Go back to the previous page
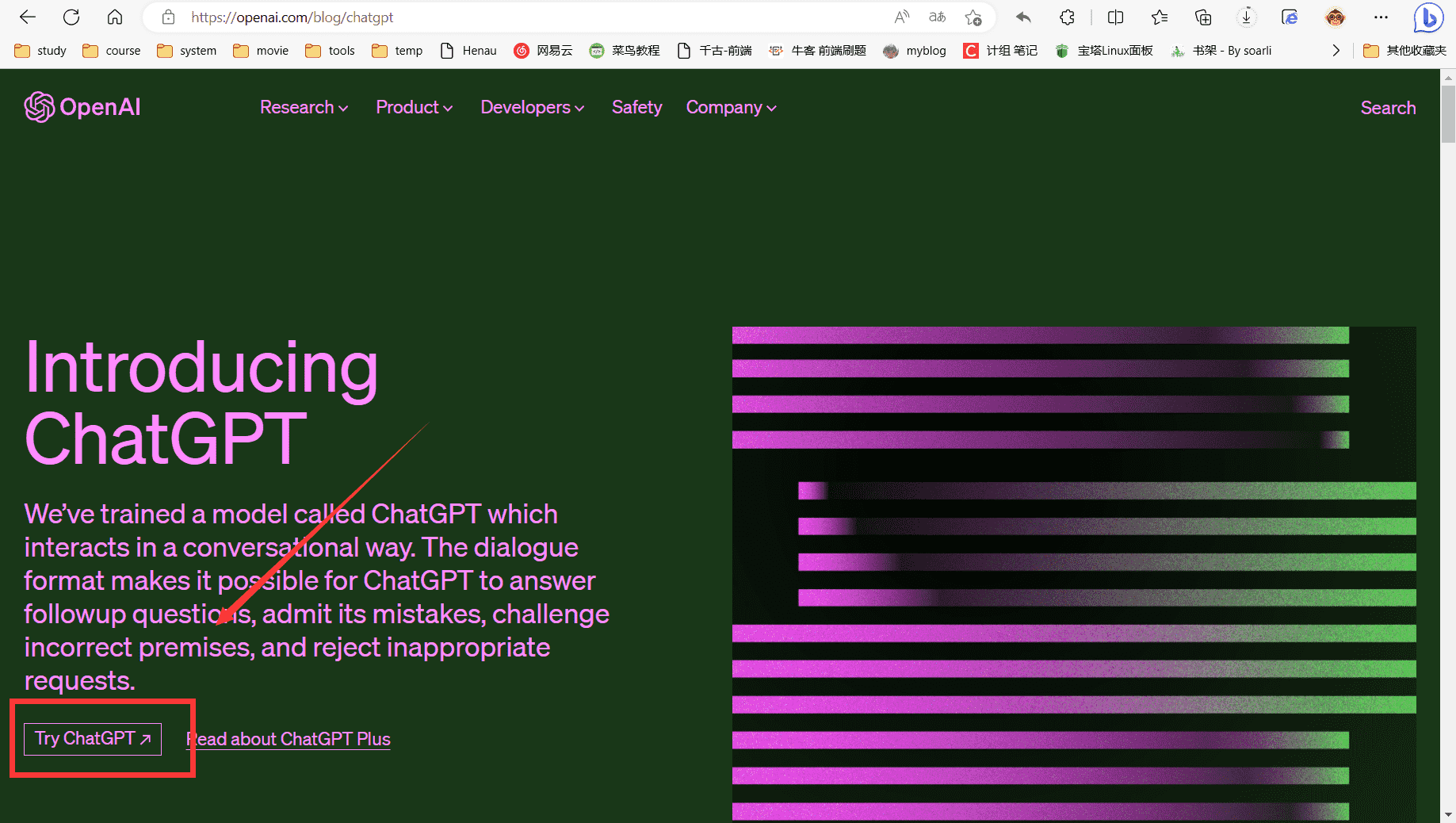The height and width of the screenshot is (823, 1456). pyautogui.click(x=28, y=17)
